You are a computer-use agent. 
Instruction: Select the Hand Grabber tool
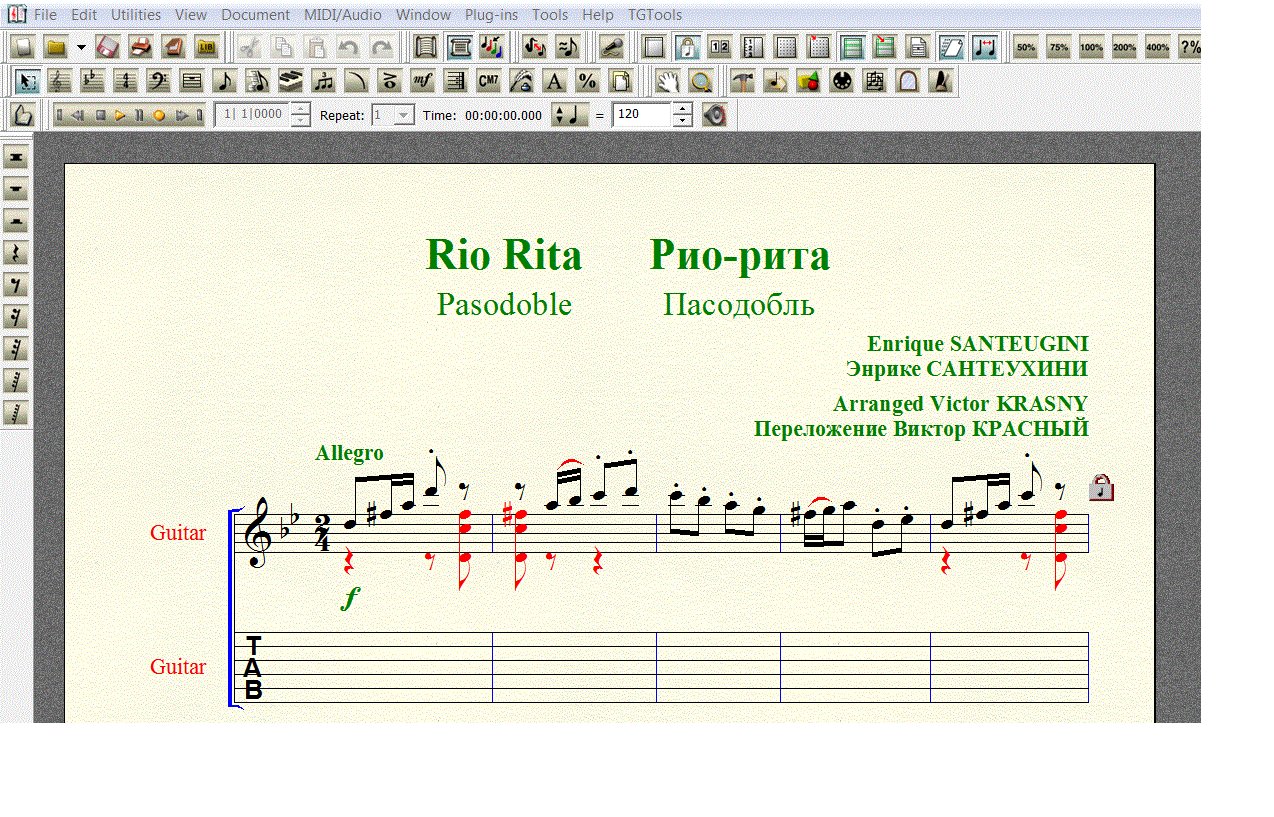(668, 81)
